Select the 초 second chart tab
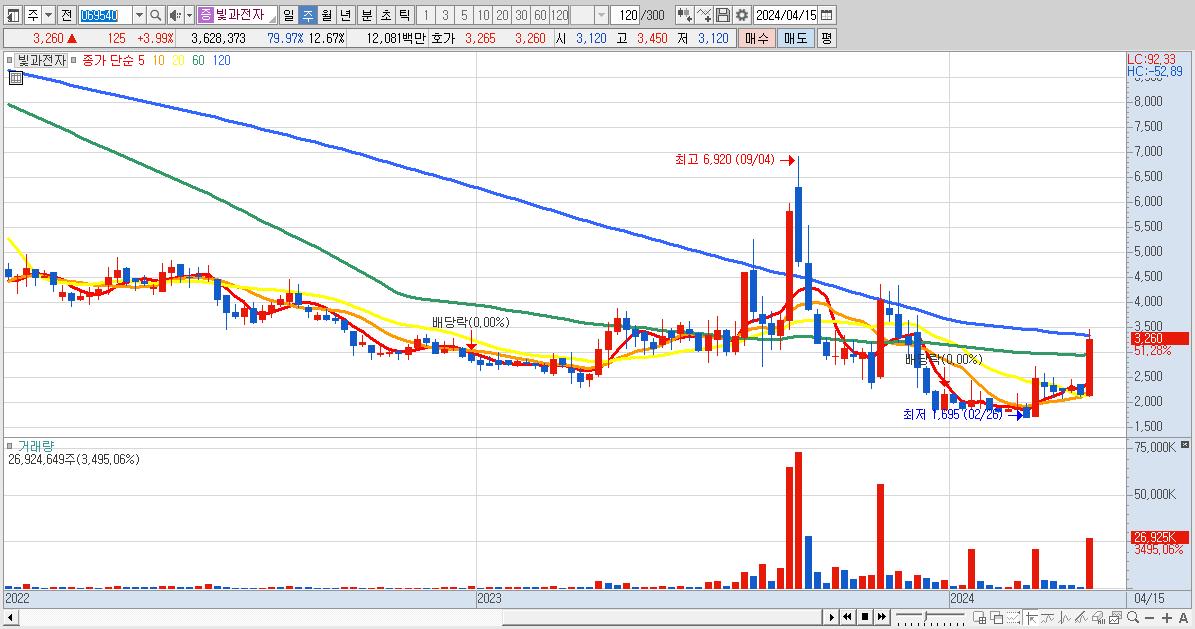1195x629 pixels. (386, 14)
